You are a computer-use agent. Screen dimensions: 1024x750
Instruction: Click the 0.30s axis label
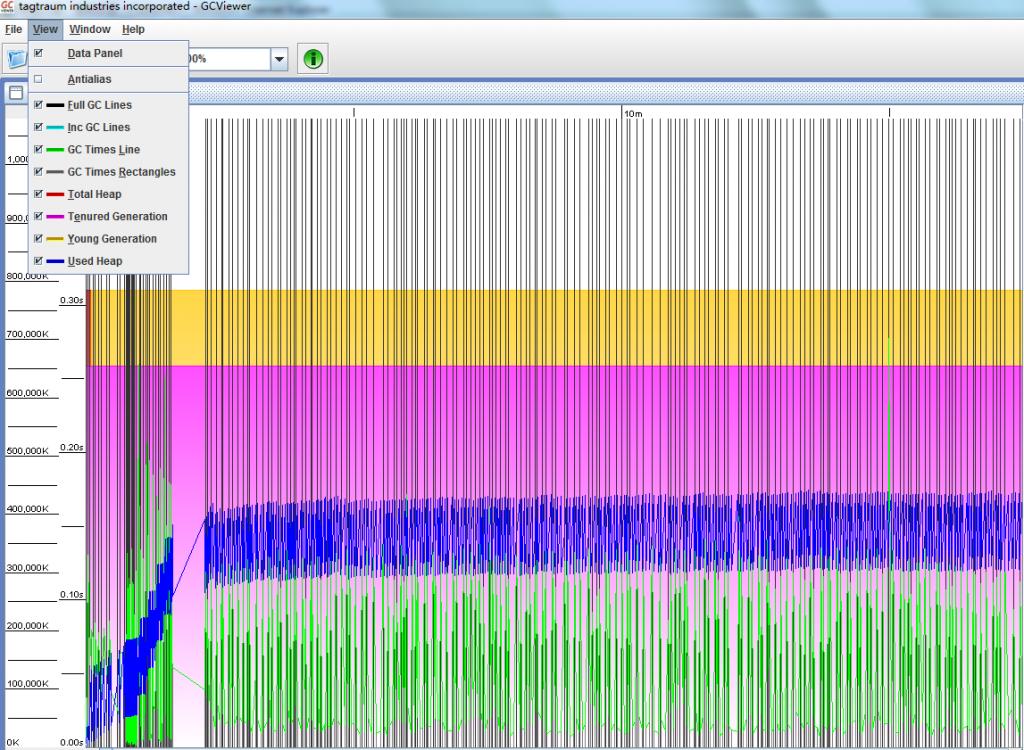pyautogui.click(x=72, y=301)
